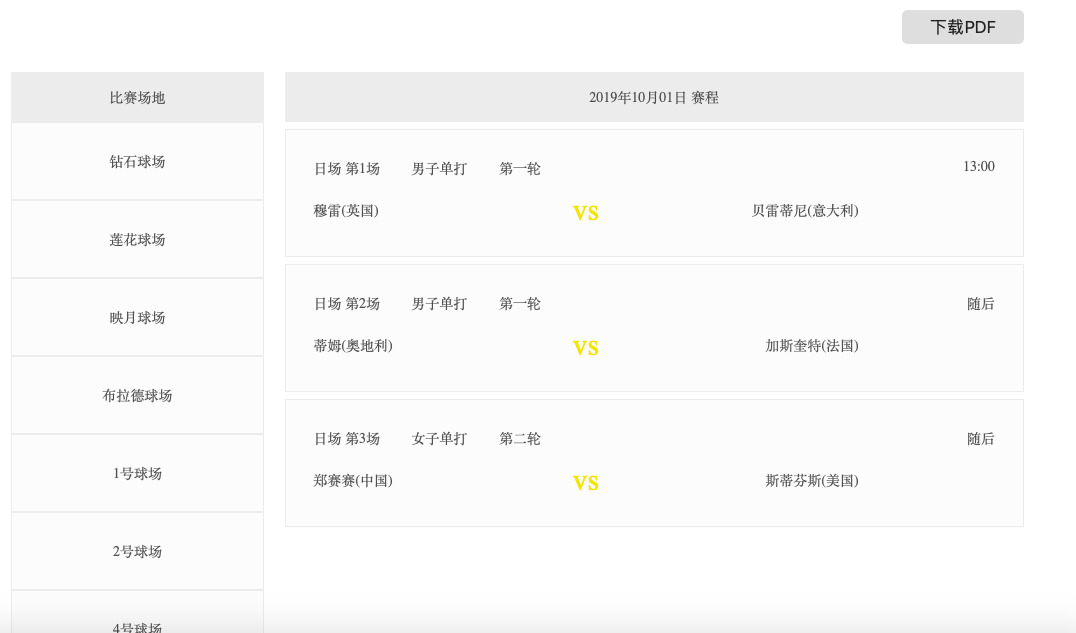1076x633 pixels.
Task: Click VS icon in second match
Action: coord(585,348)
